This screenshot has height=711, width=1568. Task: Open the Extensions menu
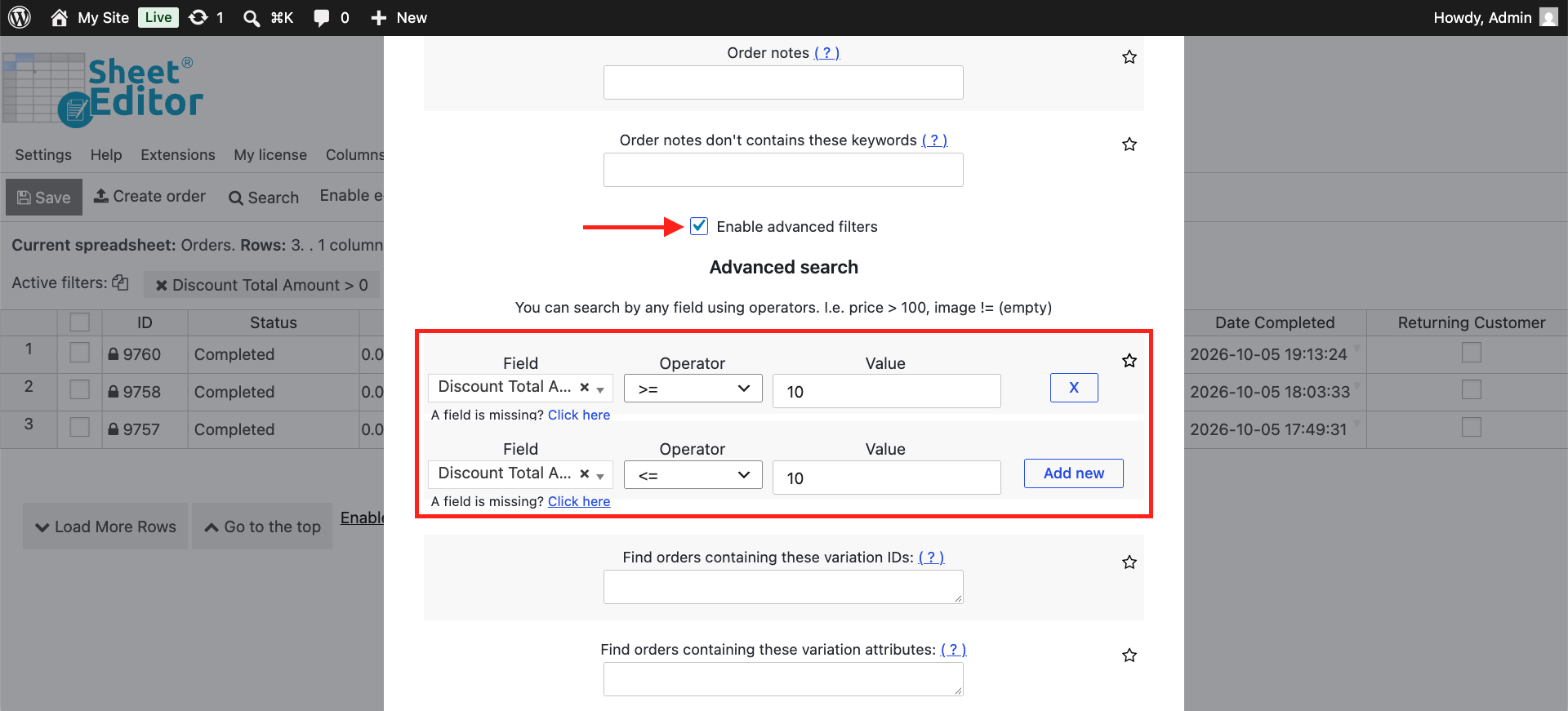(x=178, y=155)
